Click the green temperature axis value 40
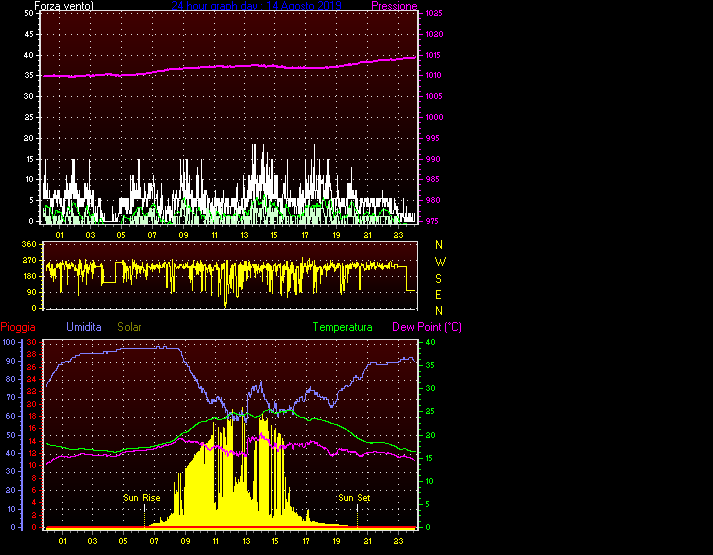Screen dimensions: 713x555 (430, 342)
